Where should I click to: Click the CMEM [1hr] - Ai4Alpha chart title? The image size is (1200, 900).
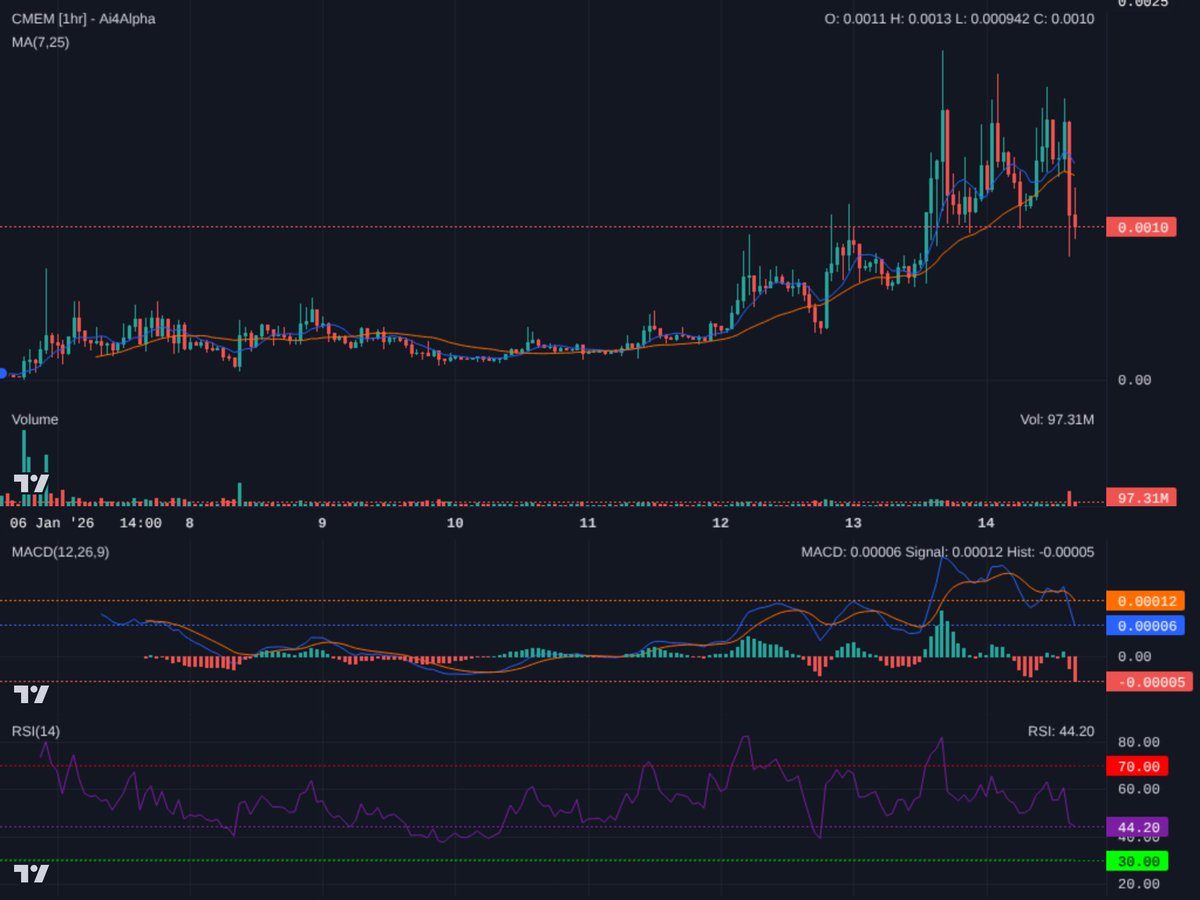83,19
